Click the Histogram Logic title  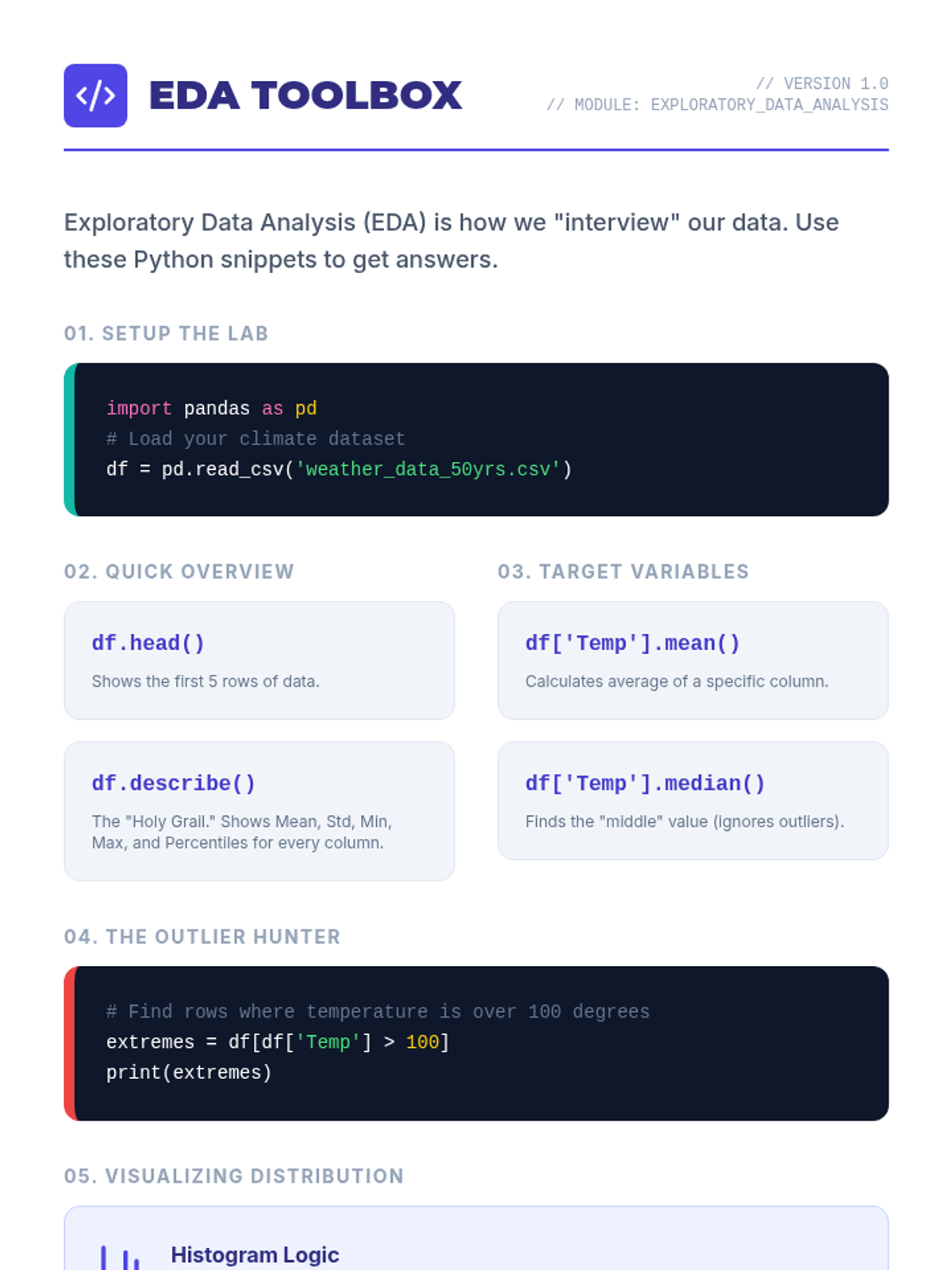255,1255
